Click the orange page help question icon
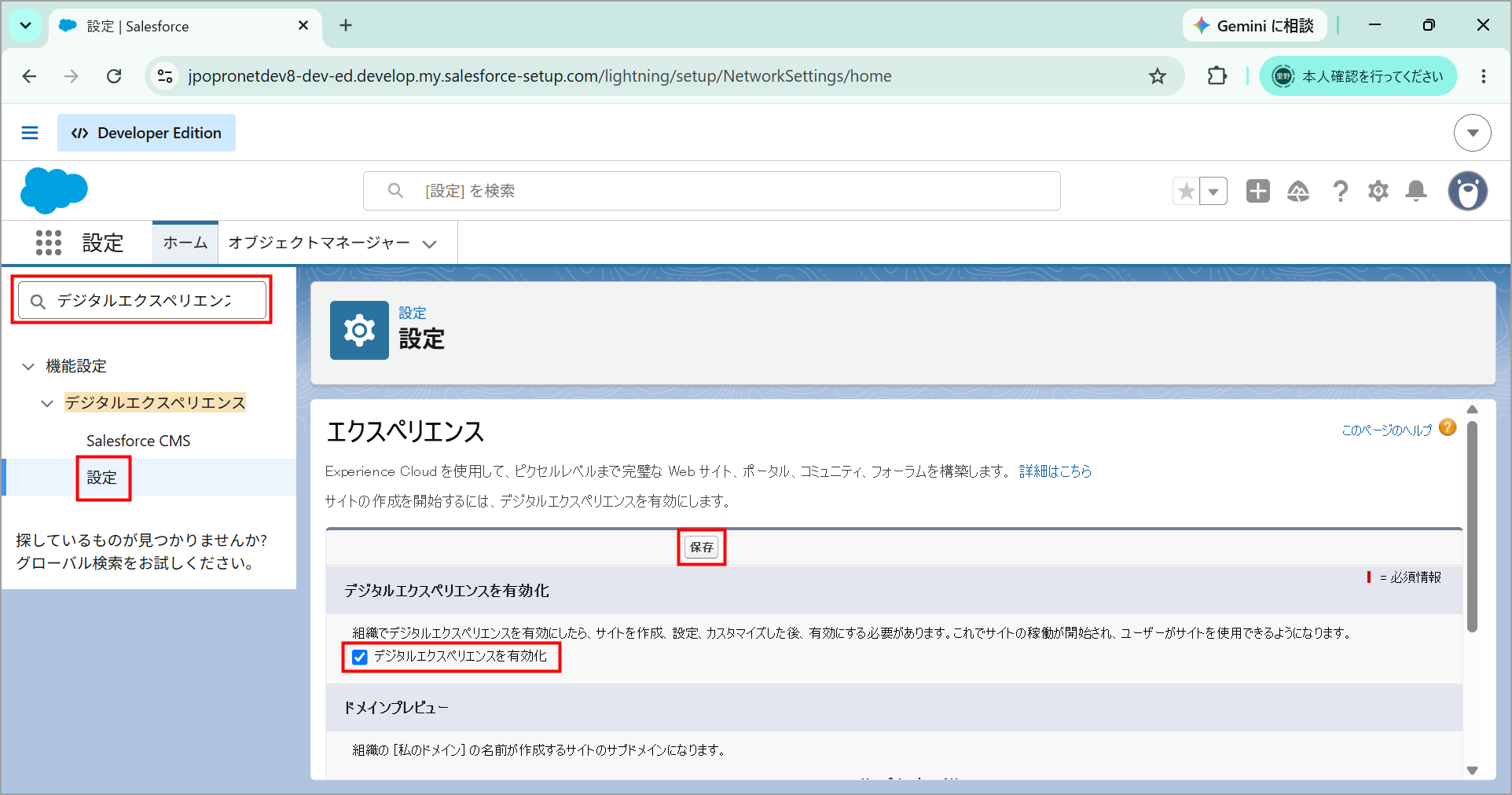 pyautogui.click(x=1448, y=427)
